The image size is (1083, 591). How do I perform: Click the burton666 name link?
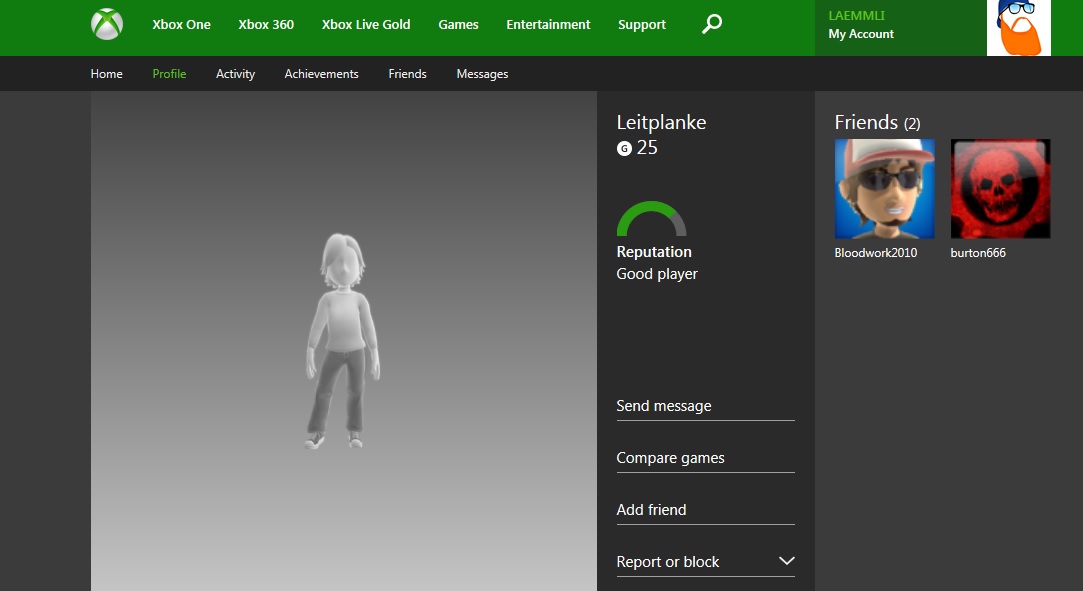(x=977, y=253)
